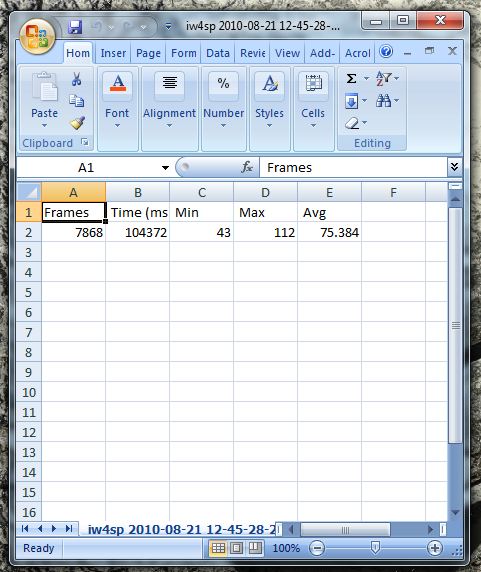Screen dimensions: 481x572
Task: Restore down the workbook window
Action: click(x=430, y=51)
